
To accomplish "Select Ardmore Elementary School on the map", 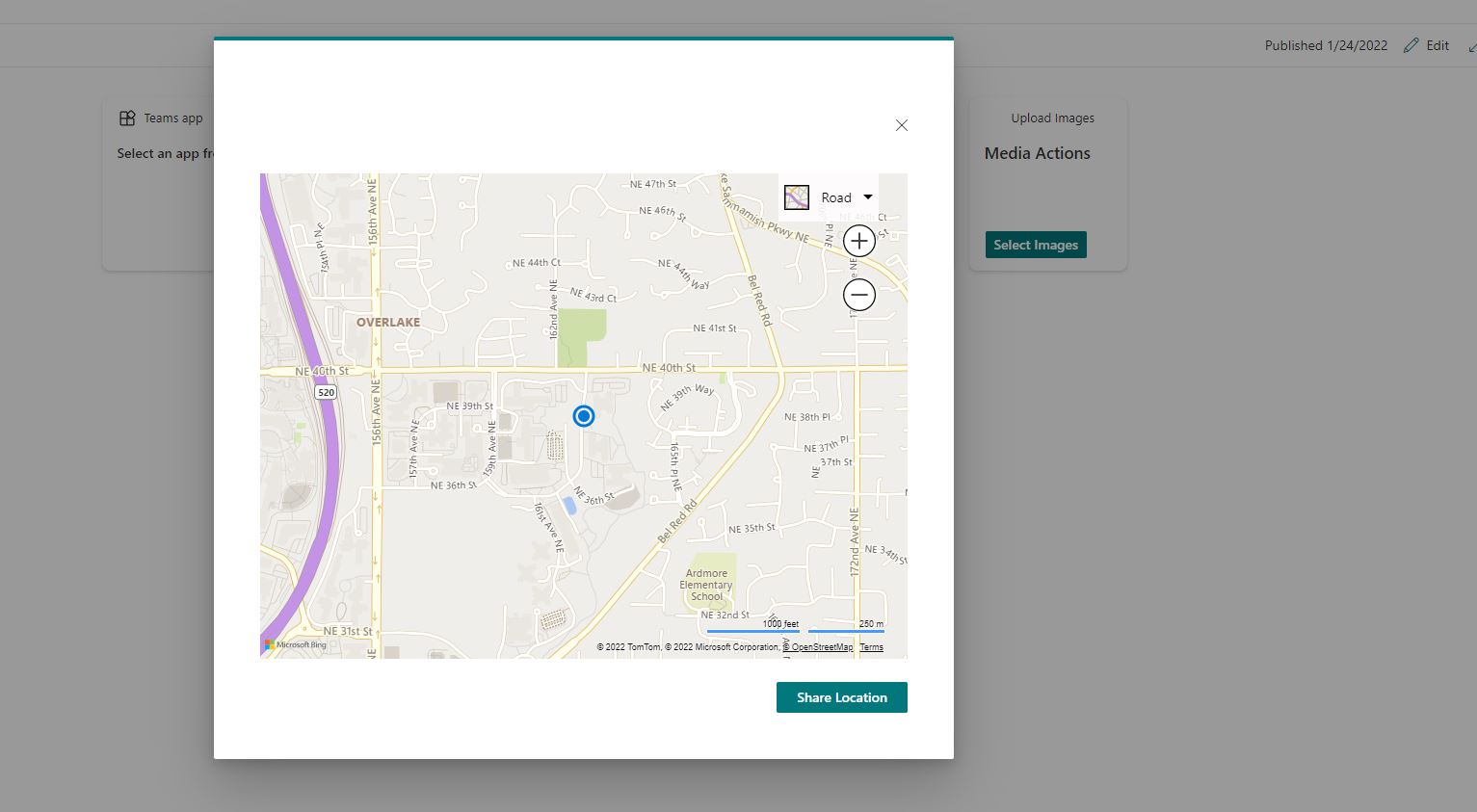I will pos(706,585).
